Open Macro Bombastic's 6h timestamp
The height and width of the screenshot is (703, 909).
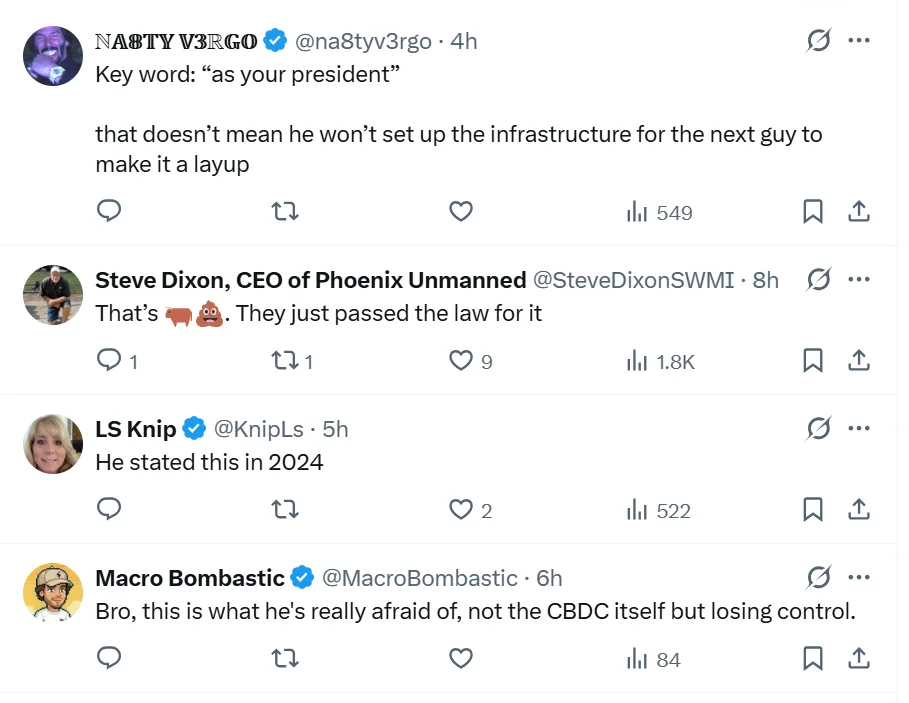[x=550, y=578]
